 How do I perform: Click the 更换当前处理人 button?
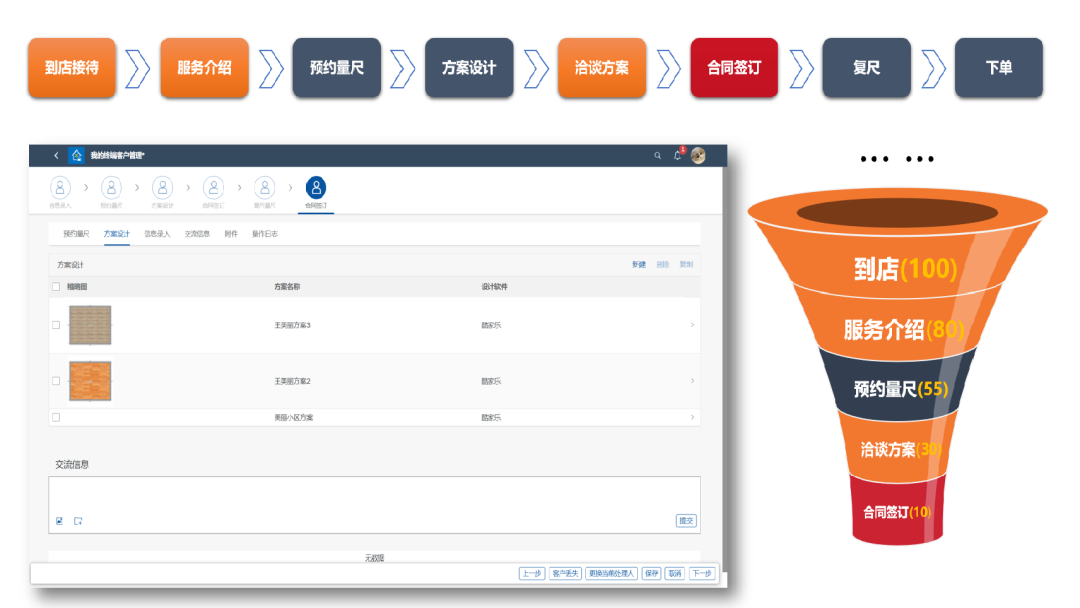point(612,574)
